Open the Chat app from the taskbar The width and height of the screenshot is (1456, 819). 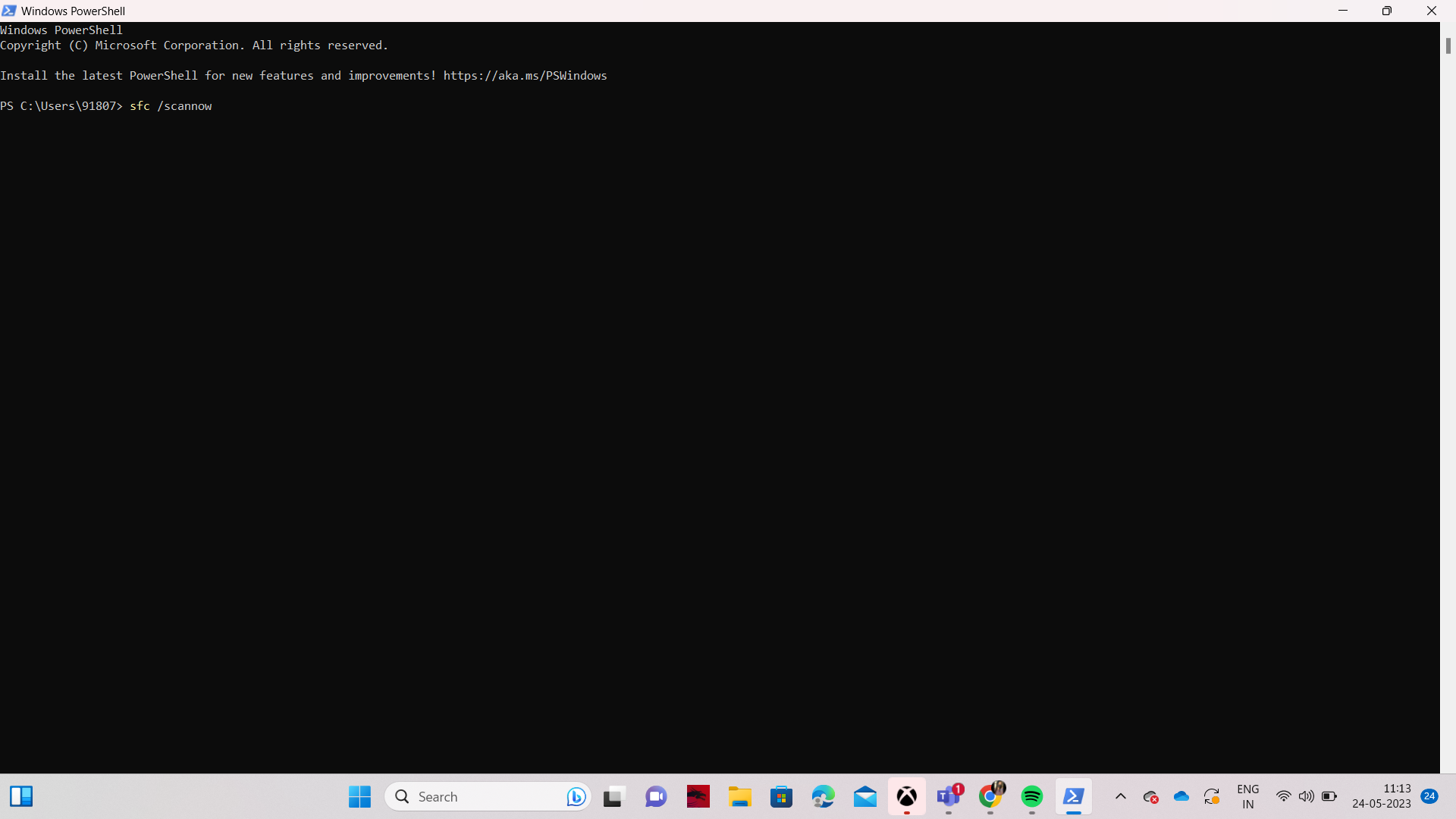coord(656,796)
